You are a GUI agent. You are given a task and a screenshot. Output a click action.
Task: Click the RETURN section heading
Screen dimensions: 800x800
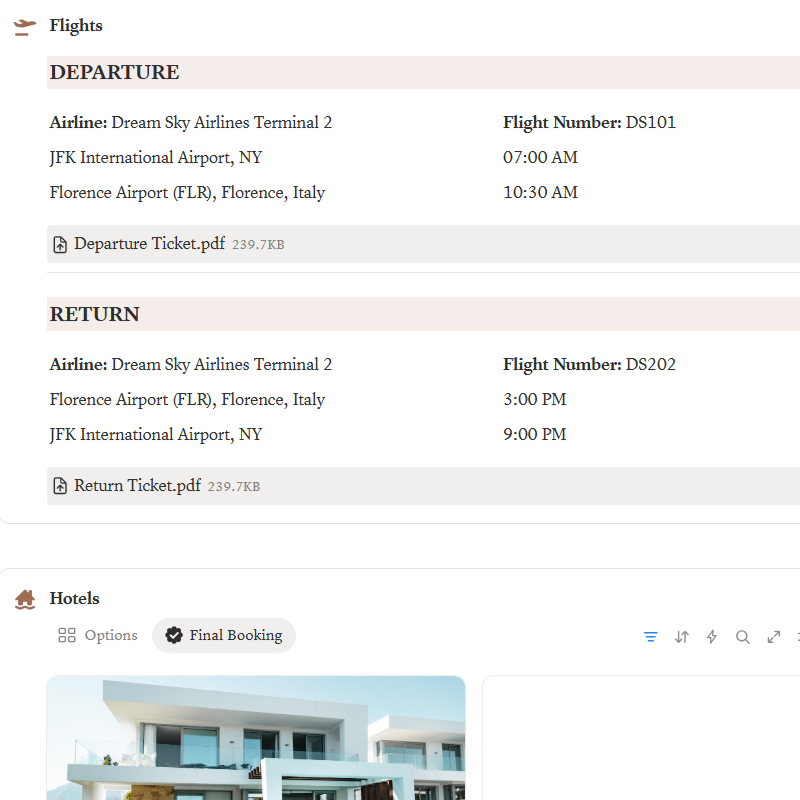(95, 315)
